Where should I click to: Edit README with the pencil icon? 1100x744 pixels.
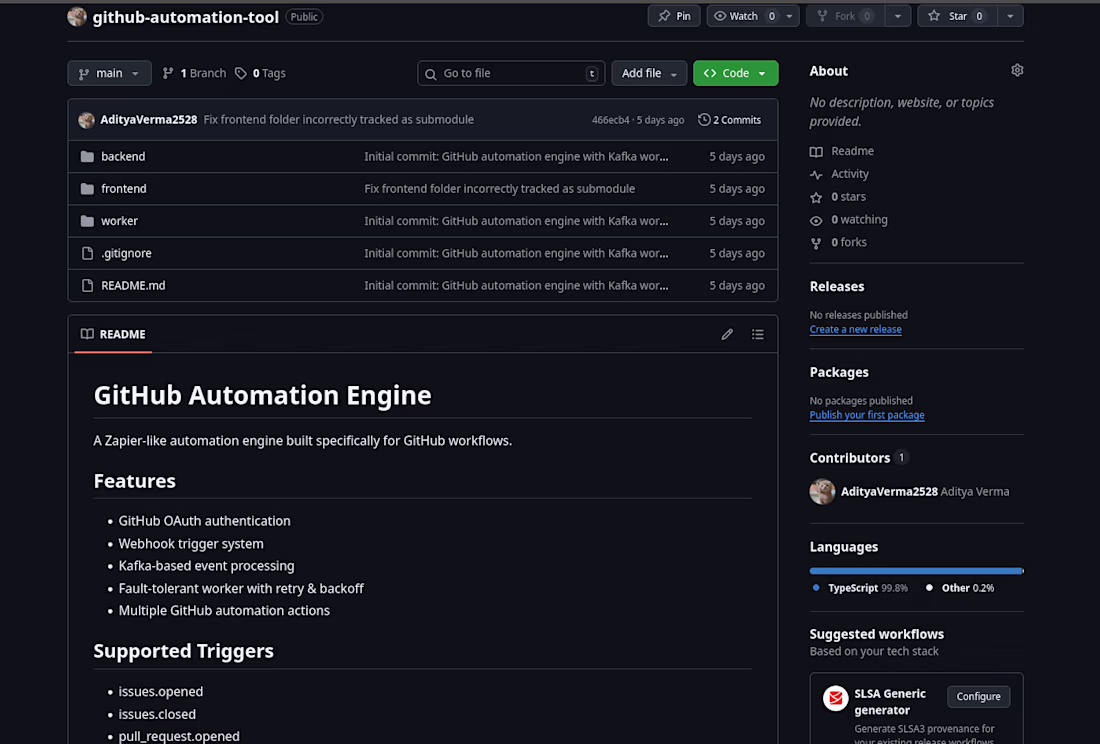click(727, 334)
